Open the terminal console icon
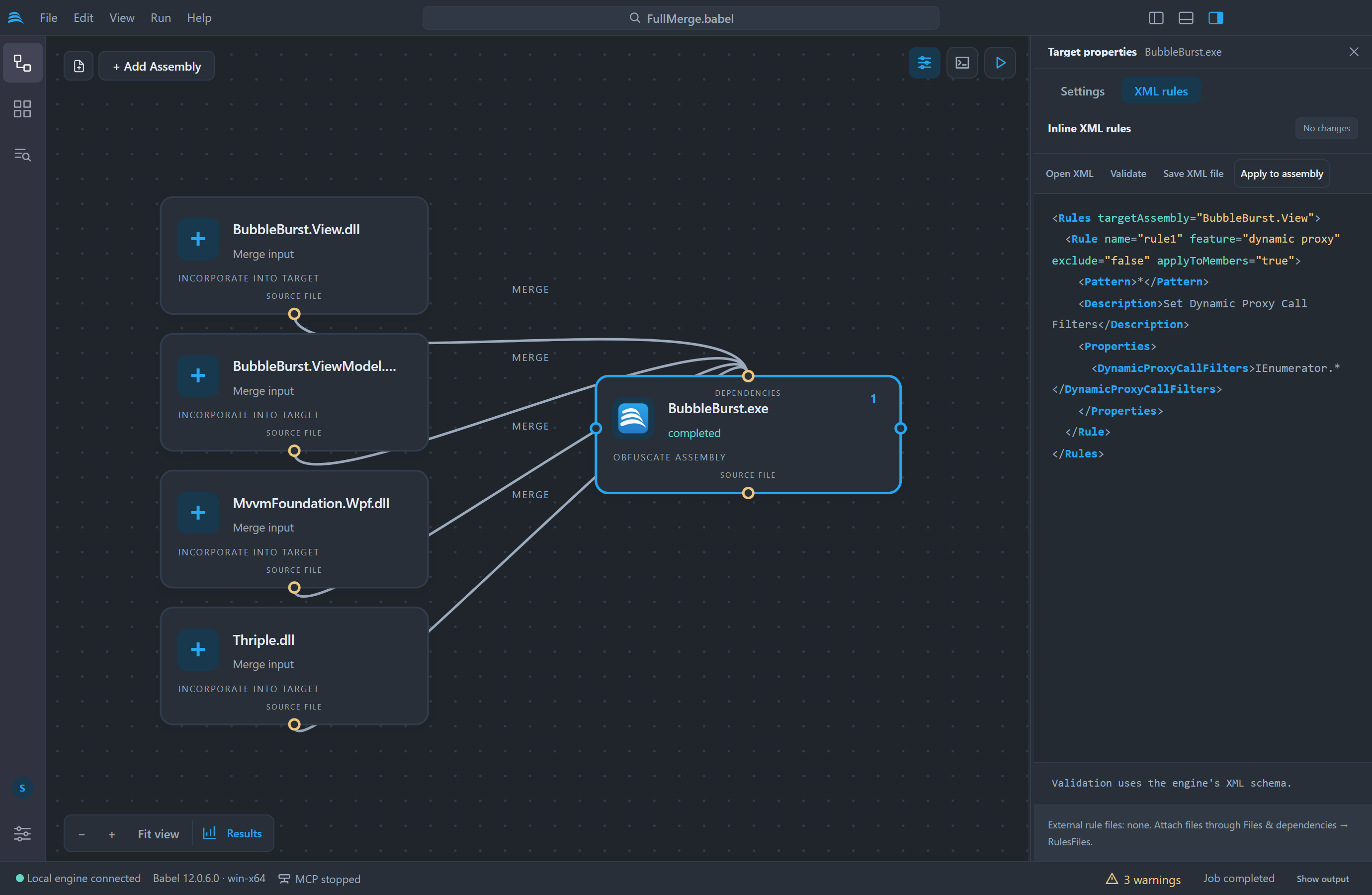The image size is (1372, 895). pyautogui.click(x=962, y=63)
